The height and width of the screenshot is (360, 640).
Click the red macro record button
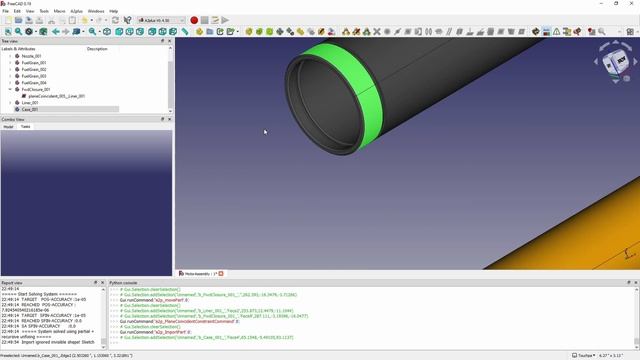[x=194, y=20]
